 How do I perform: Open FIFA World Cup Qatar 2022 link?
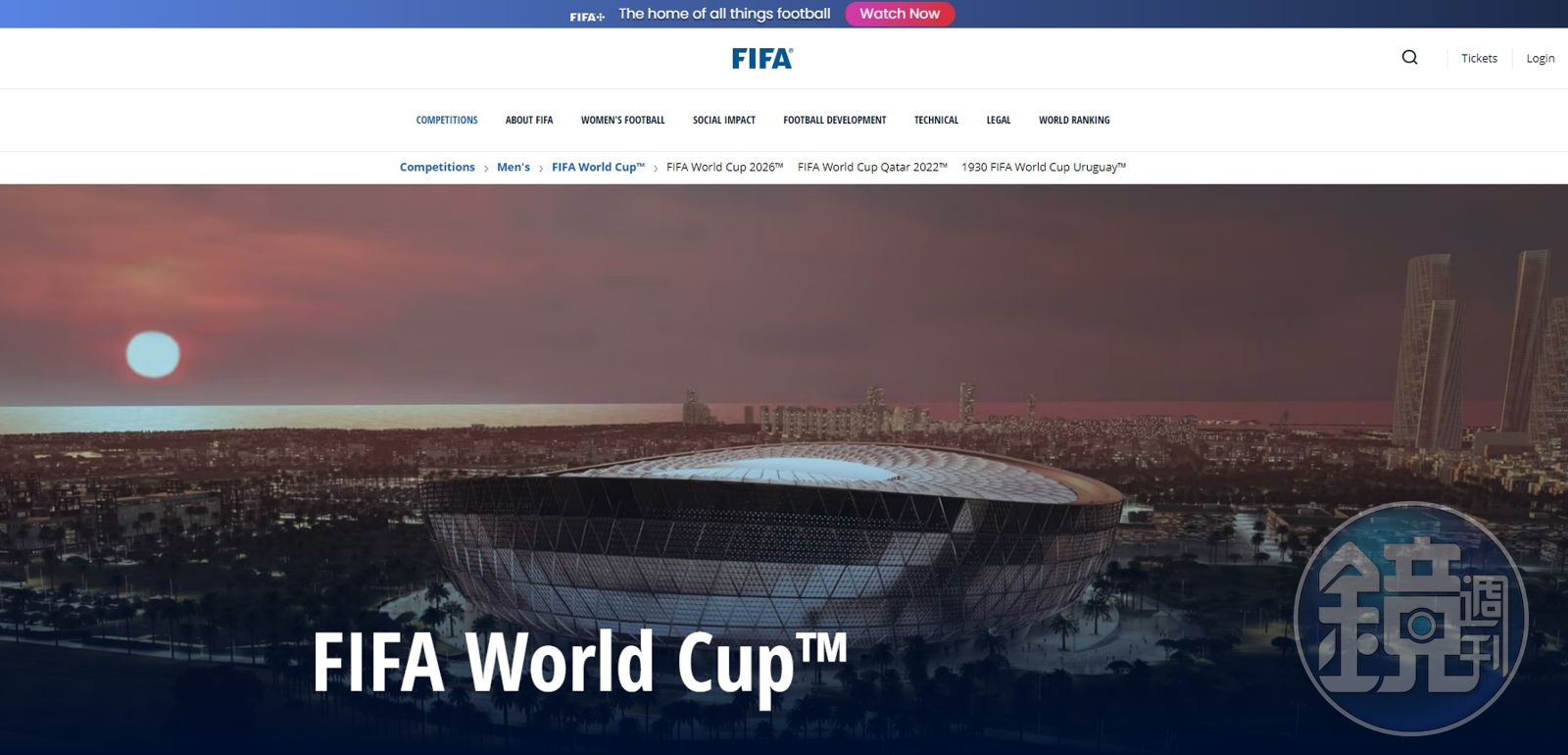pyautogui.click(x=872, y=168)
